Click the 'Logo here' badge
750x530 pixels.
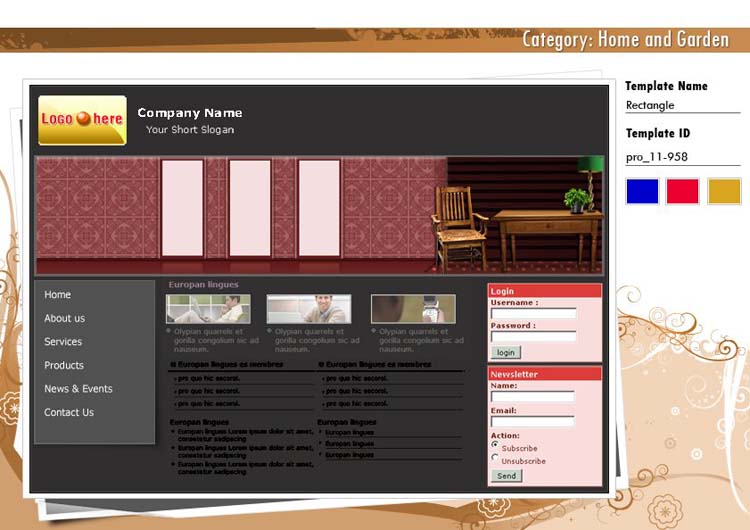click(x=82, y=120)
